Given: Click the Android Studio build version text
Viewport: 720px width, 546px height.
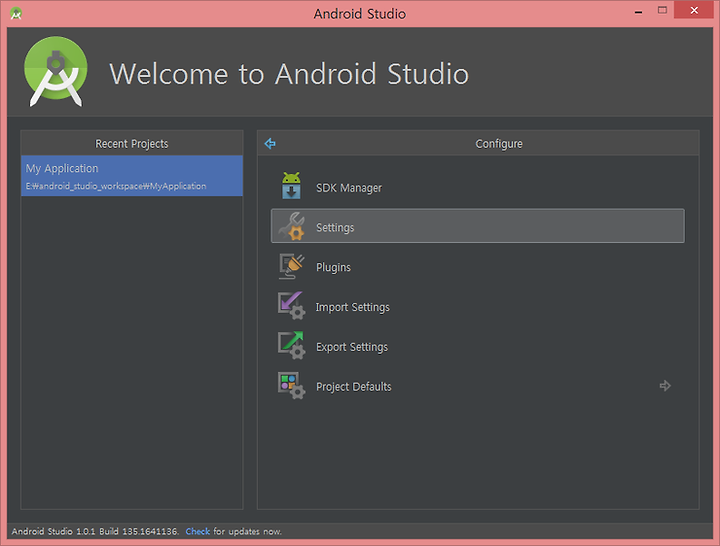Looking at the screenshot, I should (95, 531).
